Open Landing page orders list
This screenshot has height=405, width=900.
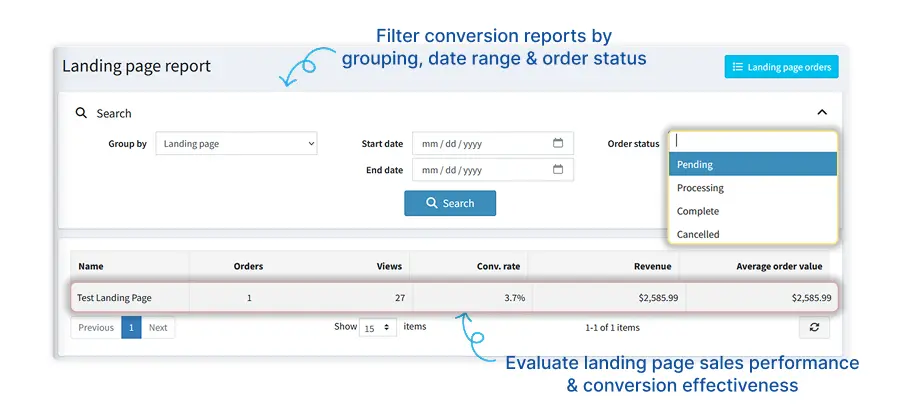(781, 67)
